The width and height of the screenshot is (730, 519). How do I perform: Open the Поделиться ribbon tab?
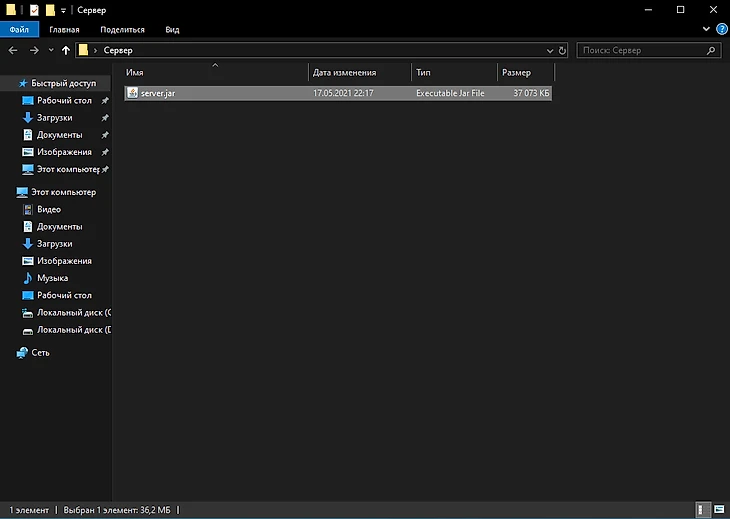122,30
